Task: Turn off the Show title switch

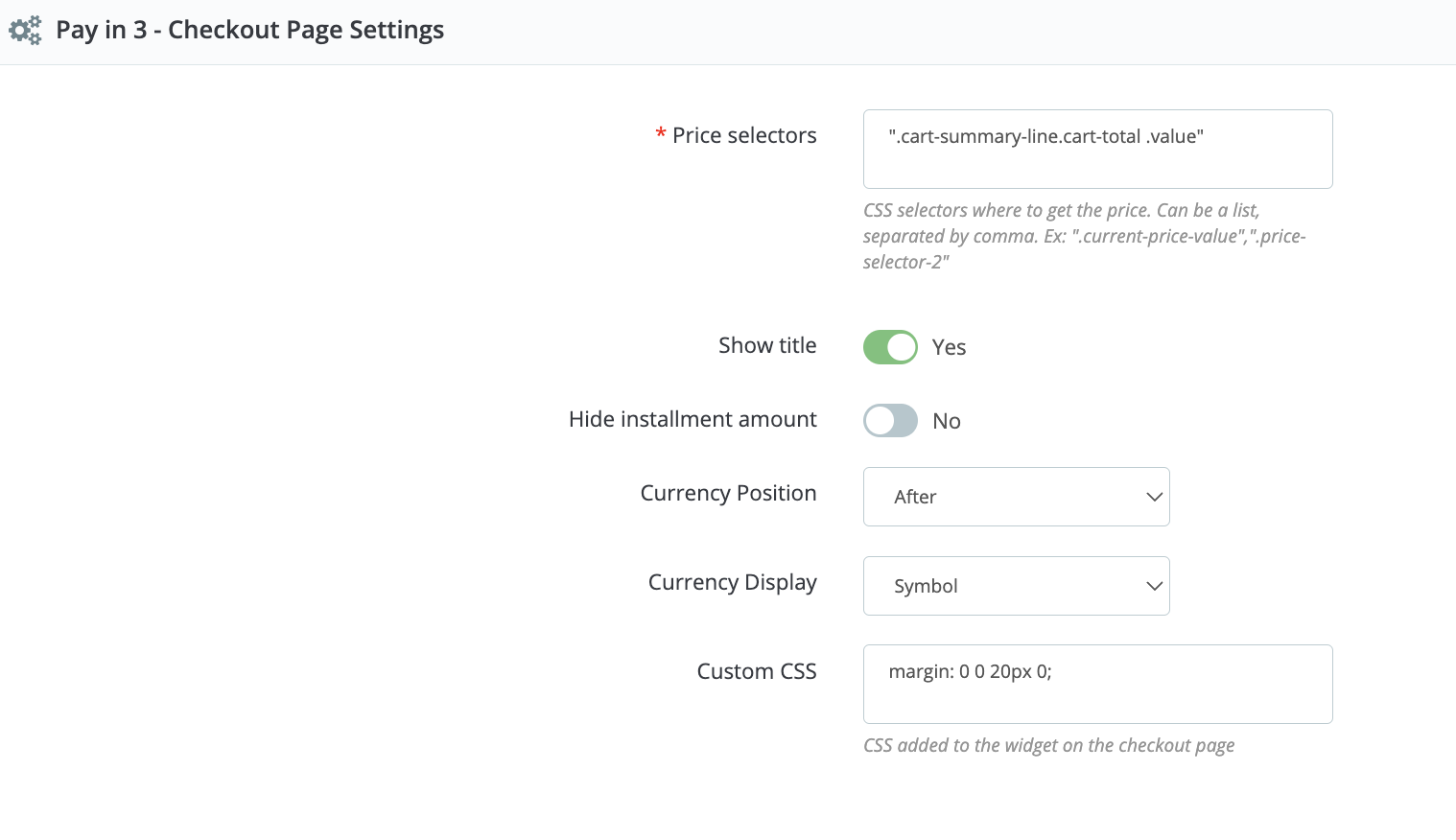Action: tap(890, 347)
